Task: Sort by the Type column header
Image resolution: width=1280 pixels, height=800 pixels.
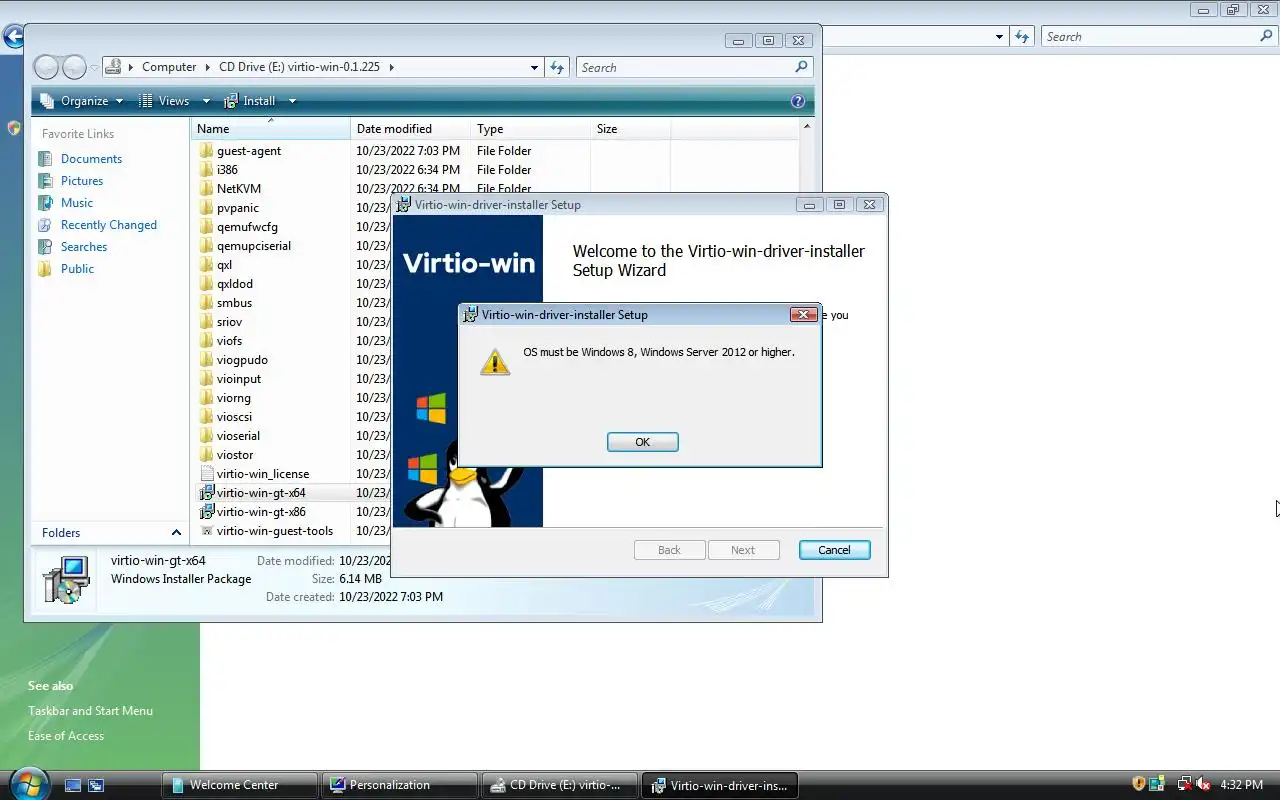Action: [530, 129]
